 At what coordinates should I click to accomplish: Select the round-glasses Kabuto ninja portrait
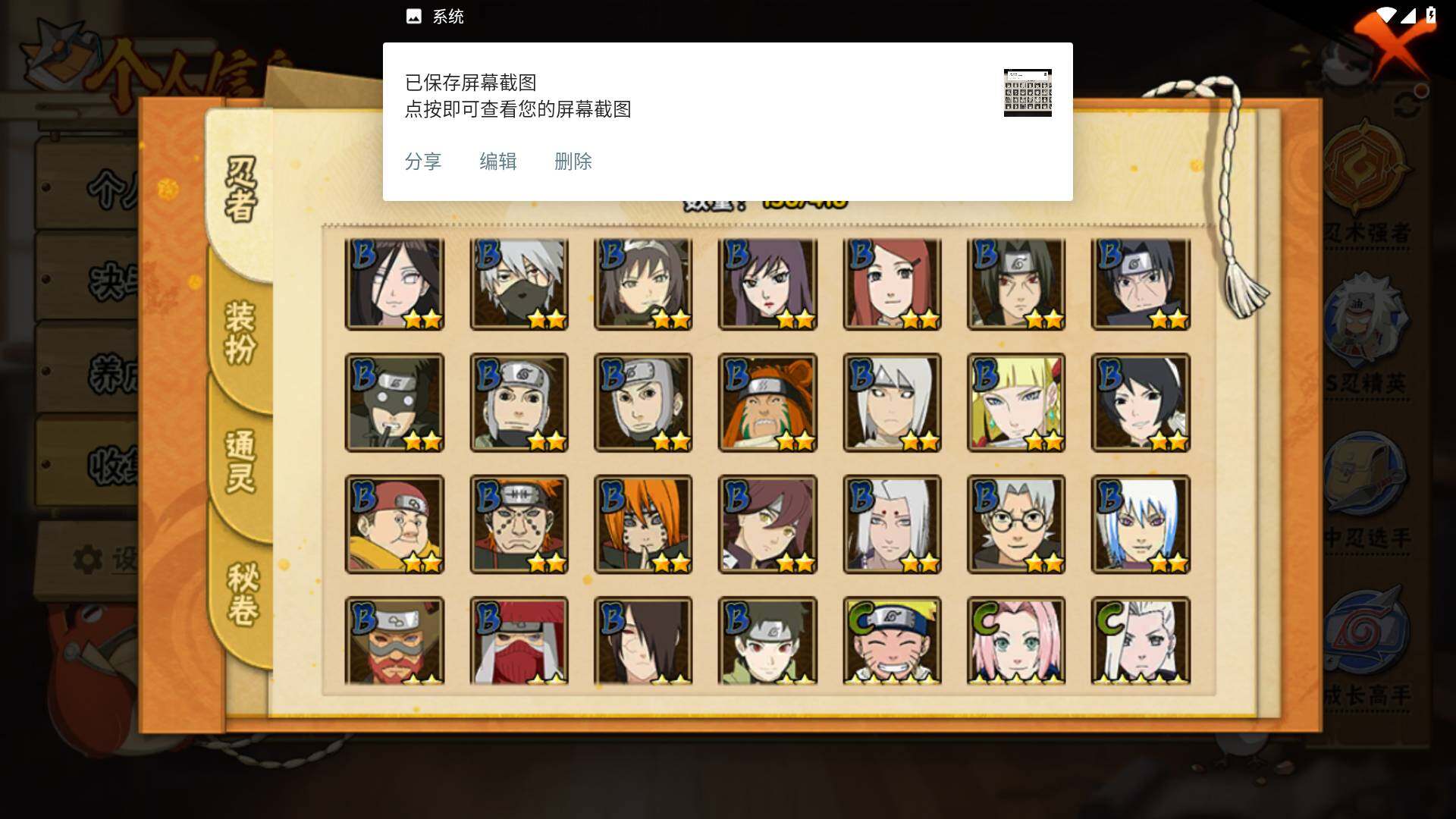(x=1016, y=524)
